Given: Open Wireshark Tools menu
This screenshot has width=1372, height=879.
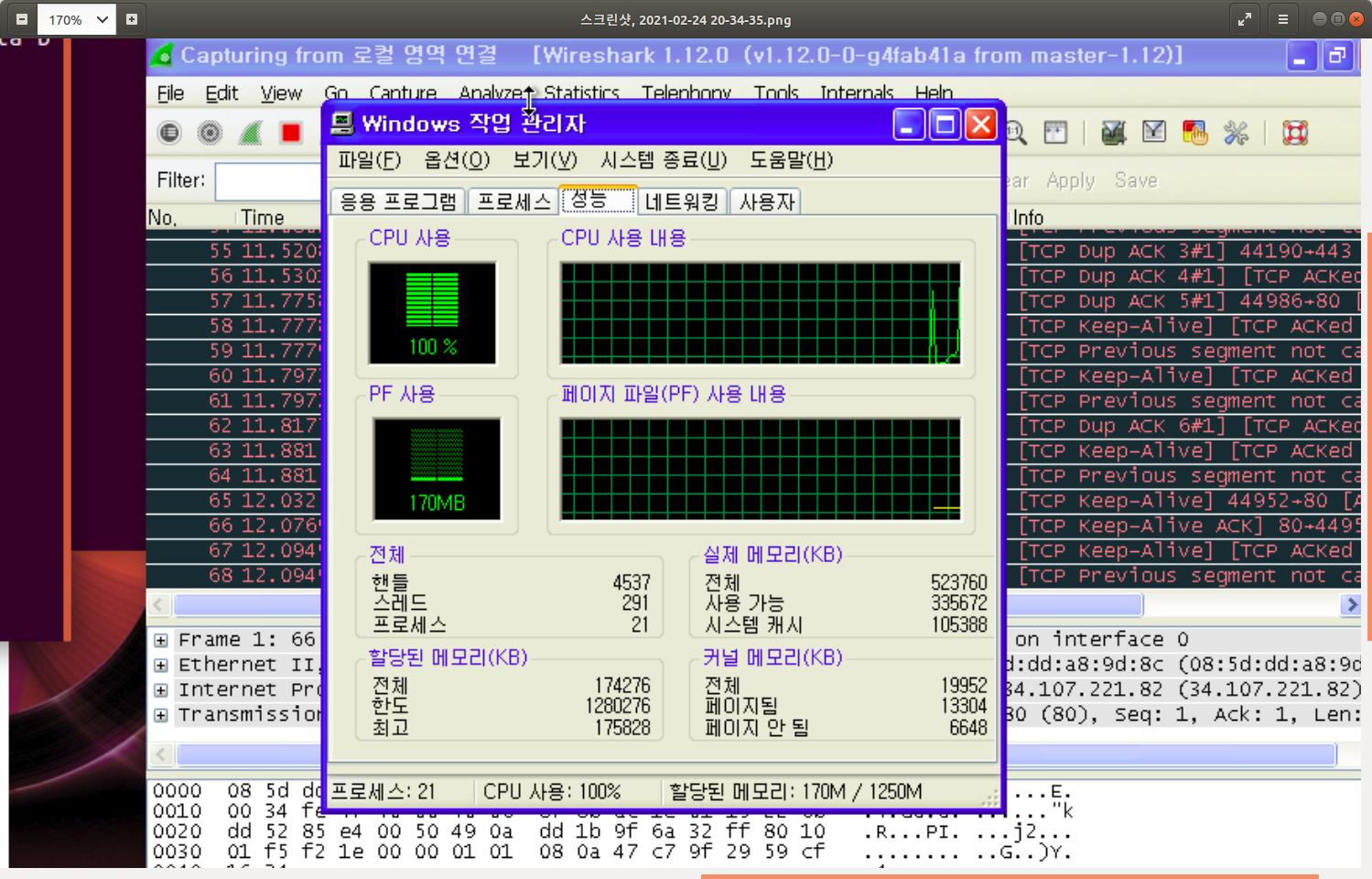Looking at the screenshot, I should 776,93.
